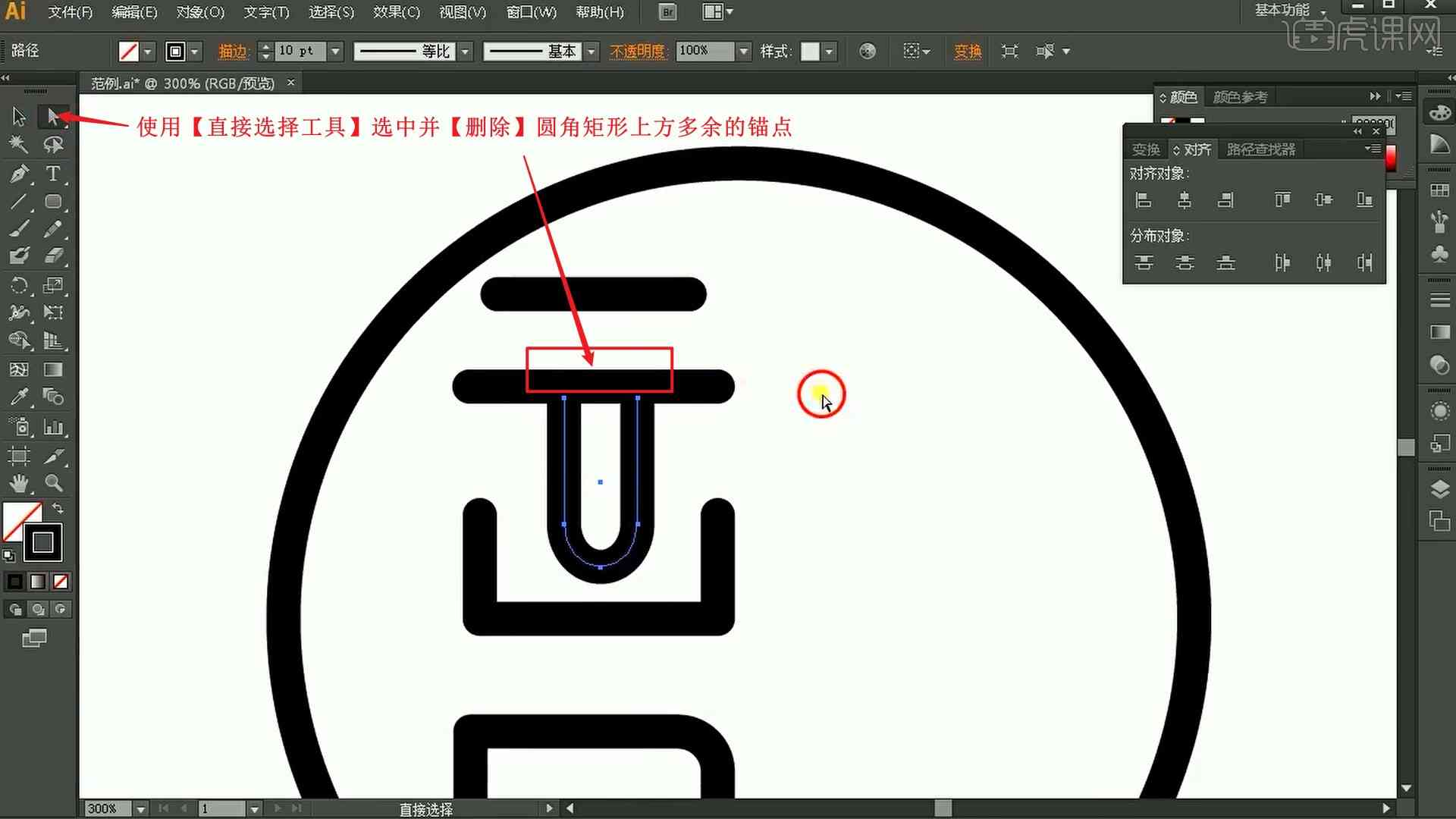Select the Blend tool
The height and width of the screenshot is (819, 1456).
pyautogui.click(x=53, y=397)
